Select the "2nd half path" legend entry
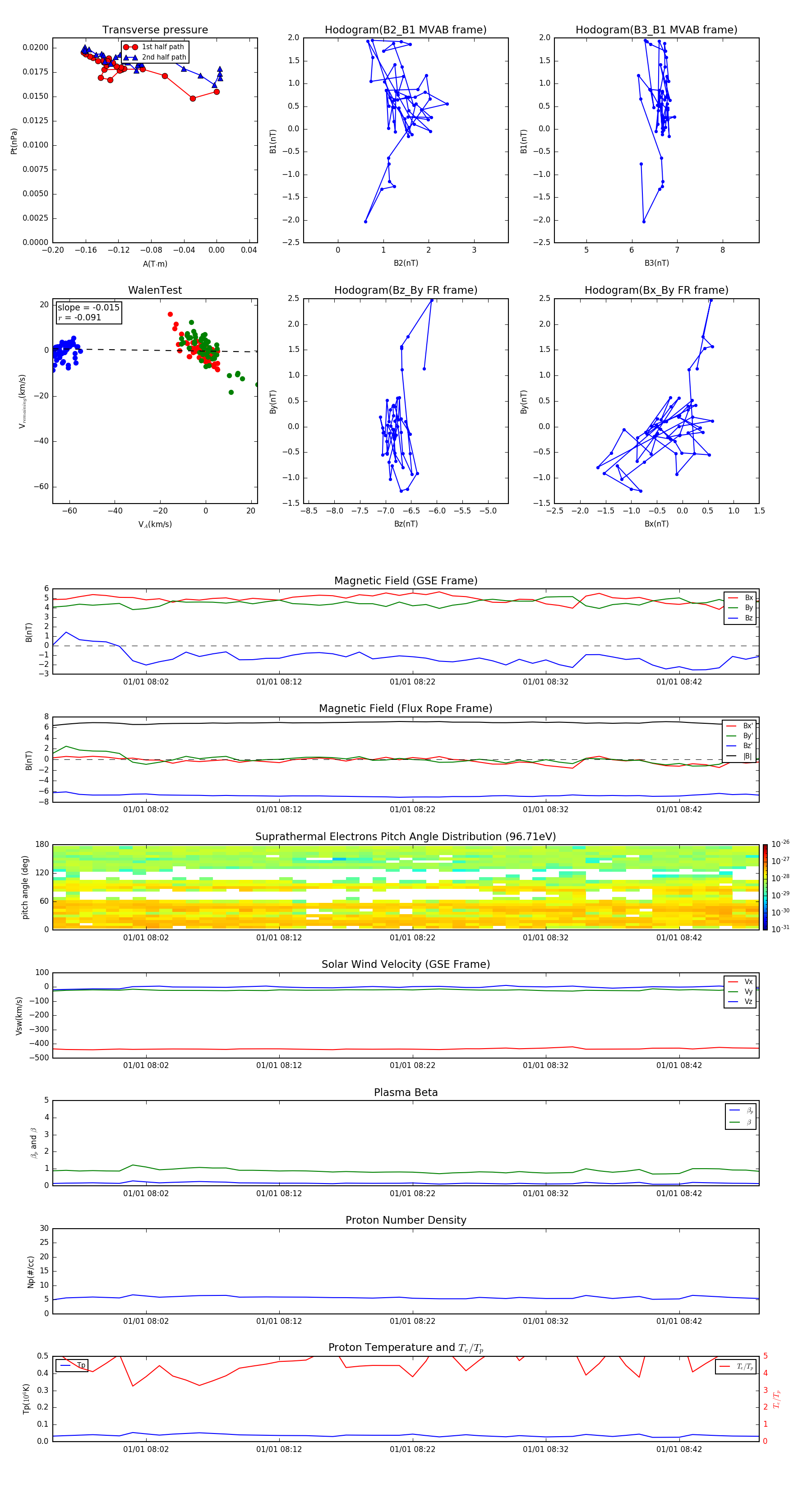The width and height of the screenshot is (812, 1489). (x=155, y=57)
